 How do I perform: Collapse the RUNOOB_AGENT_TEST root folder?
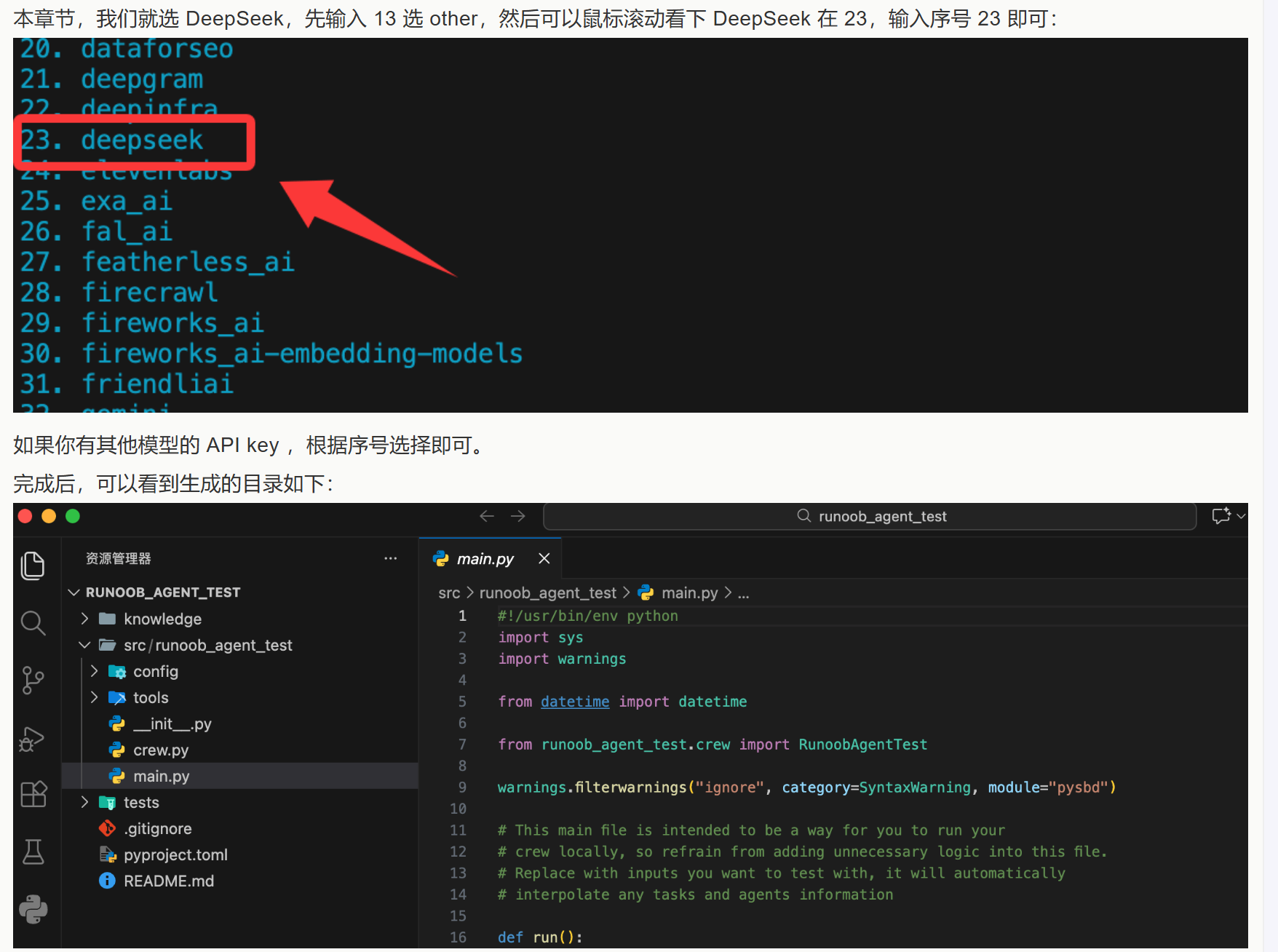(74, 592)
